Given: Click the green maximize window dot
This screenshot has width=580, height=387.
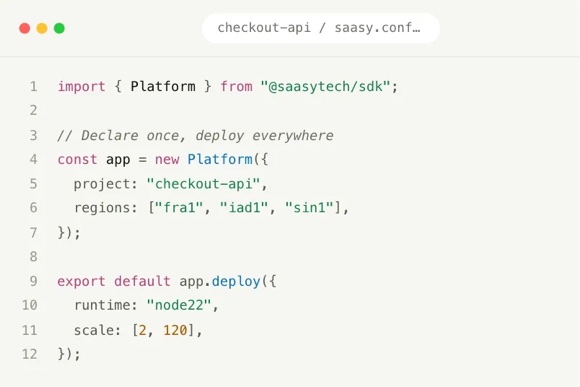Looking at the screenshot, I should (59, 28).
